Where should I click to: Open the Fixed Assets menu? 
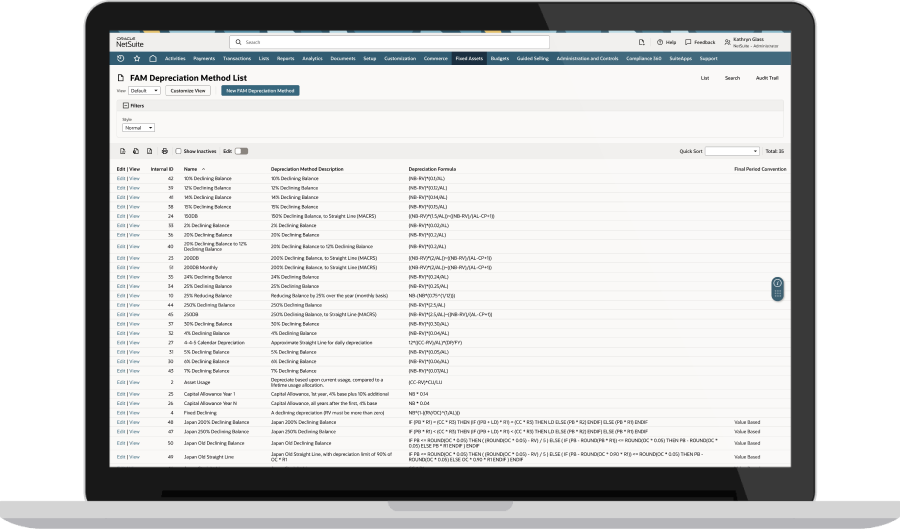coord(469,59)
